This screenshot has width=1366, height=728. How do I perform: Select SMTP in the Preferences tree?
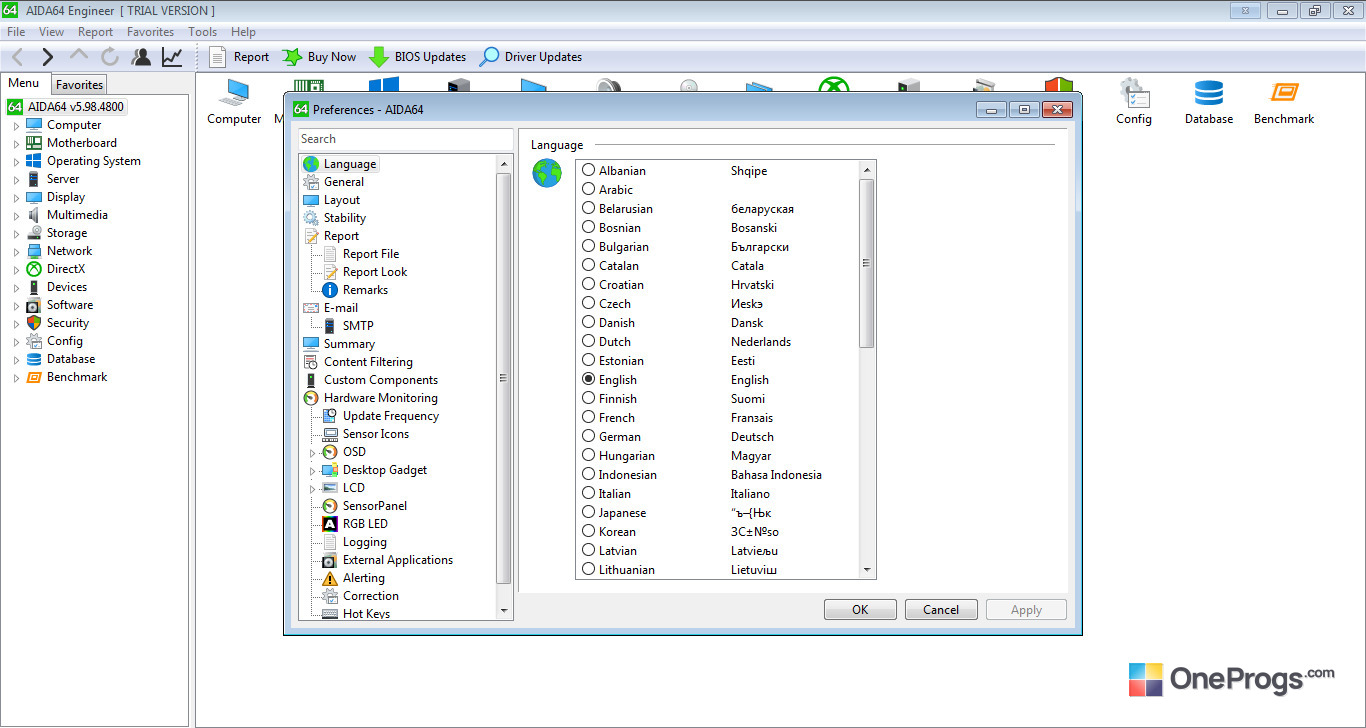point(357,326)
